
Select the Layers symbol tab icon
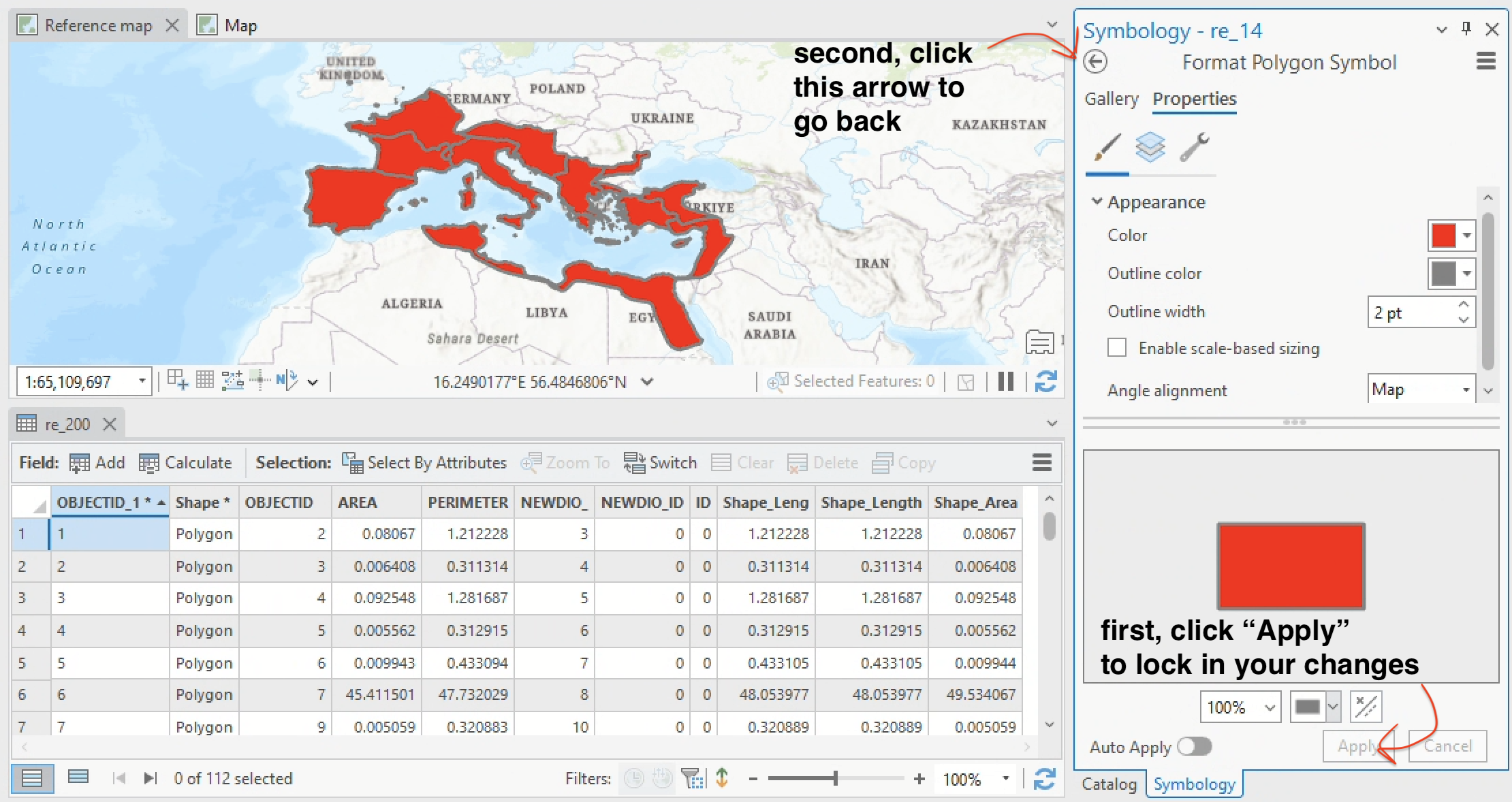[1150, 147]
